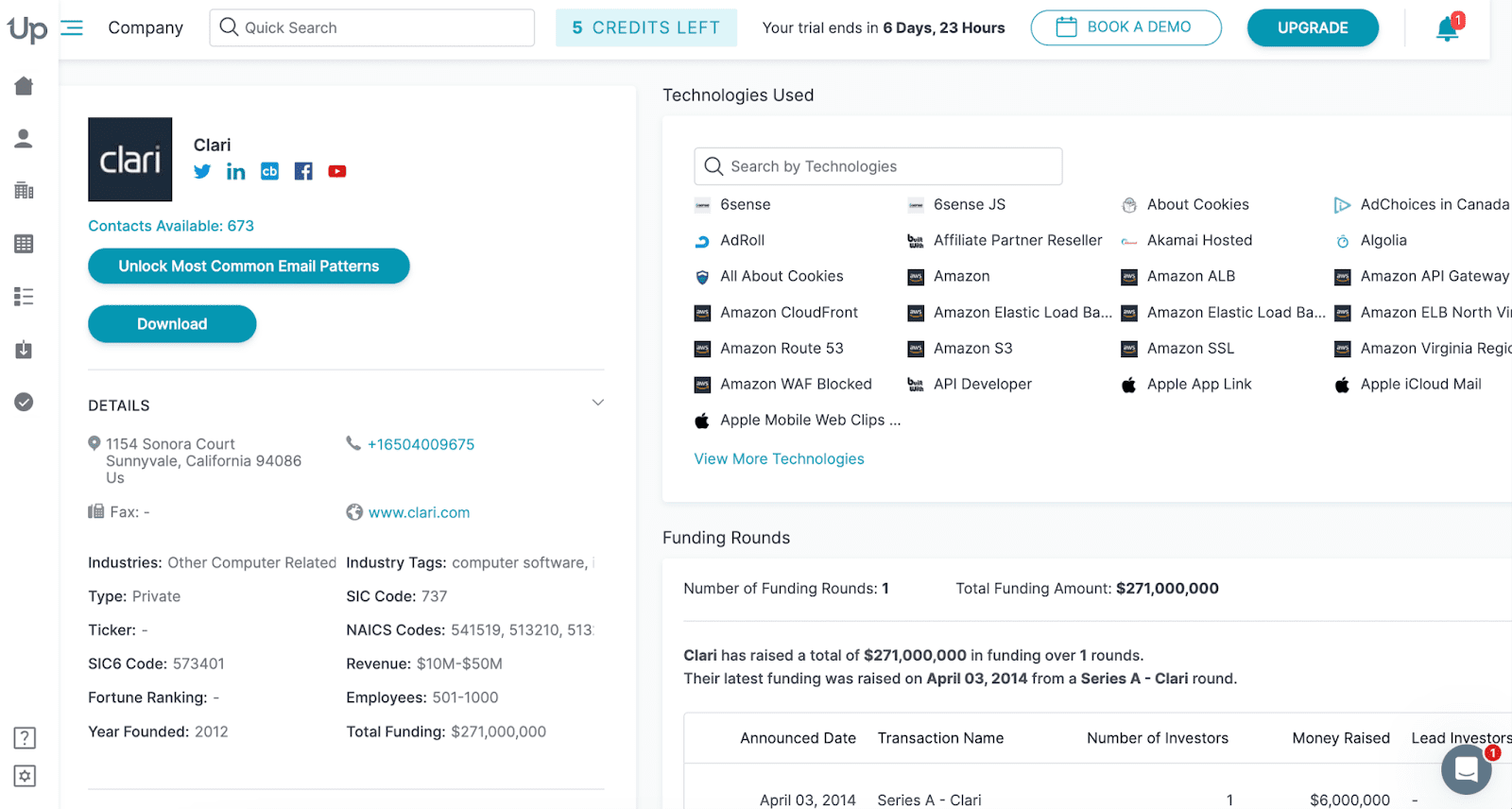Viewport: 1512px width, 809px height.
Task: Open Clari's LinkedIn page icon
Action: (235, 171)
